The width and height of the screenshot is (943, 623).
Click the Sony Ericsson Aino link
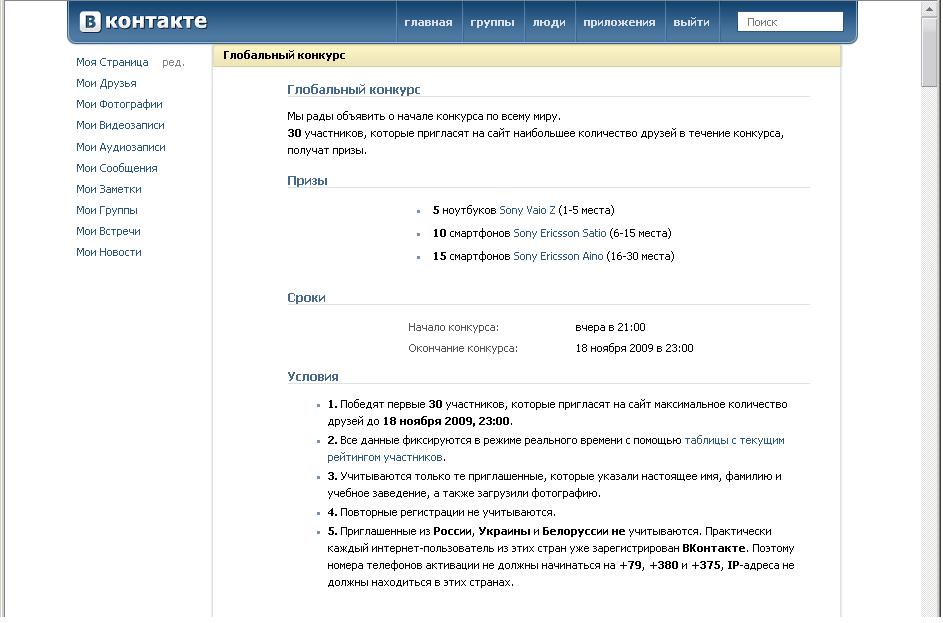point(558,256)
